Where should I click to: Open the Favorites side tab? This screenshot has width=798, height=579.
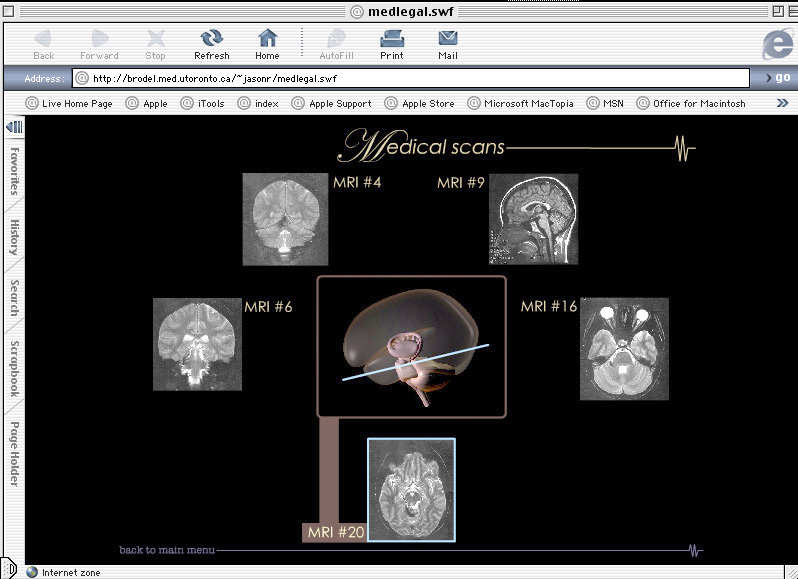coord(14,172)
